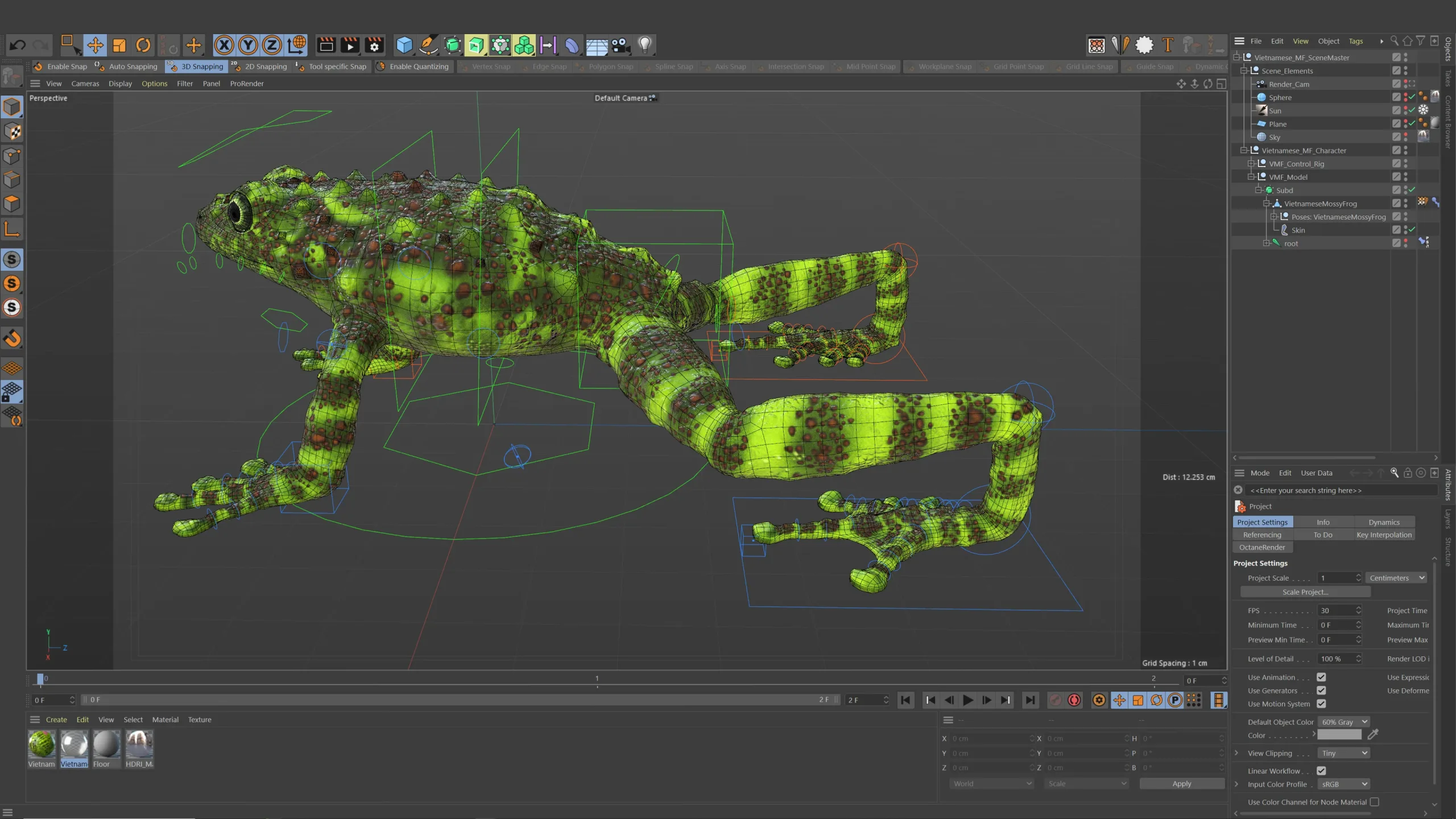Toggle the locked workplane icon

click(12, 392)
